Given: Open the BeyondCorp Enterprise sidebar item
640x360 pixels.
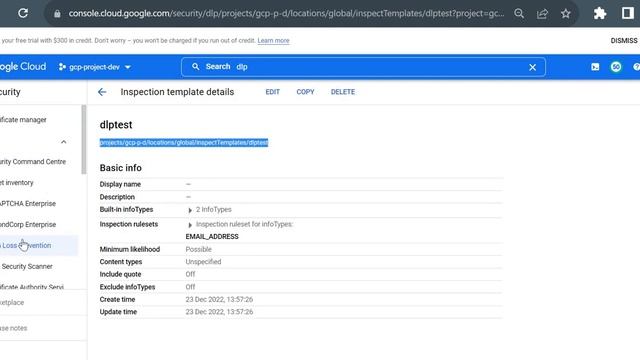Looking at the screenshot, I should tap(28, 224).
